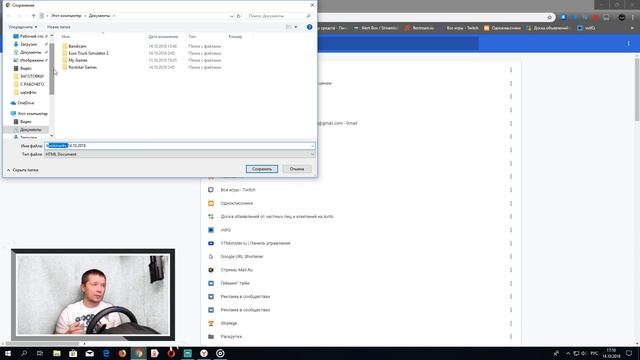Click the Chrome page vertical scrollbar
Image resolution: width=640 pixels, height=360 pixels.
click(637, 90)
